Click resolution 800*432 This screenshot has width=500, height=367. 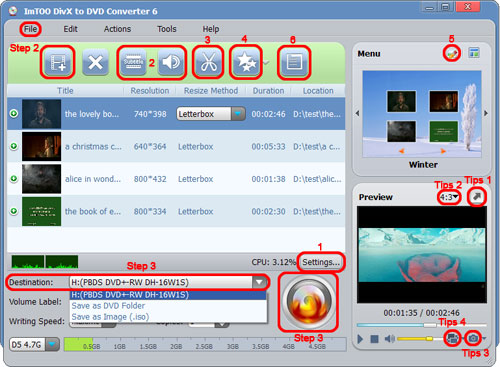[150, 179]
